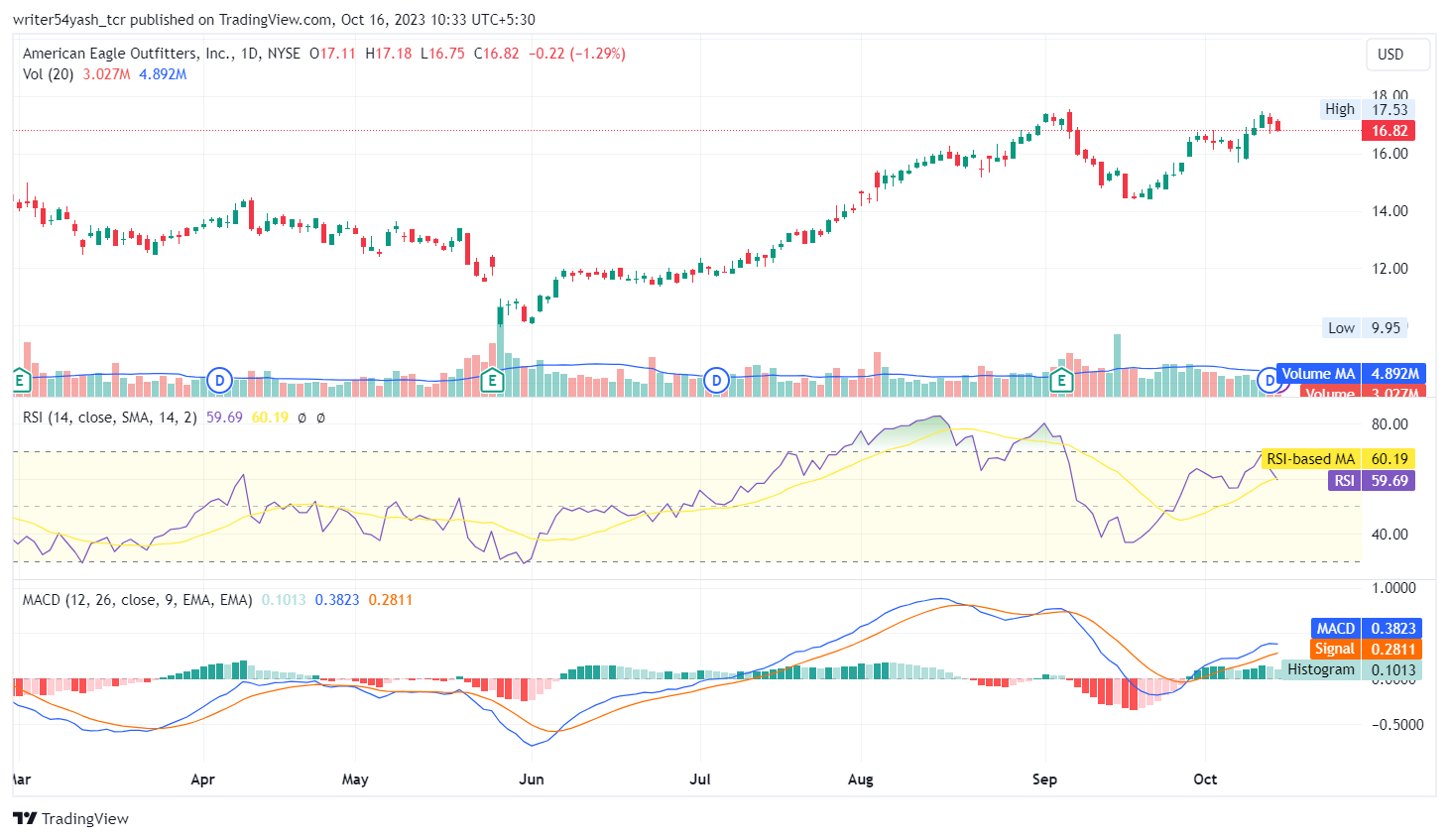Open the earnings marker in September
Viewport: 1449px width, 840px height.
[1062, 380]
